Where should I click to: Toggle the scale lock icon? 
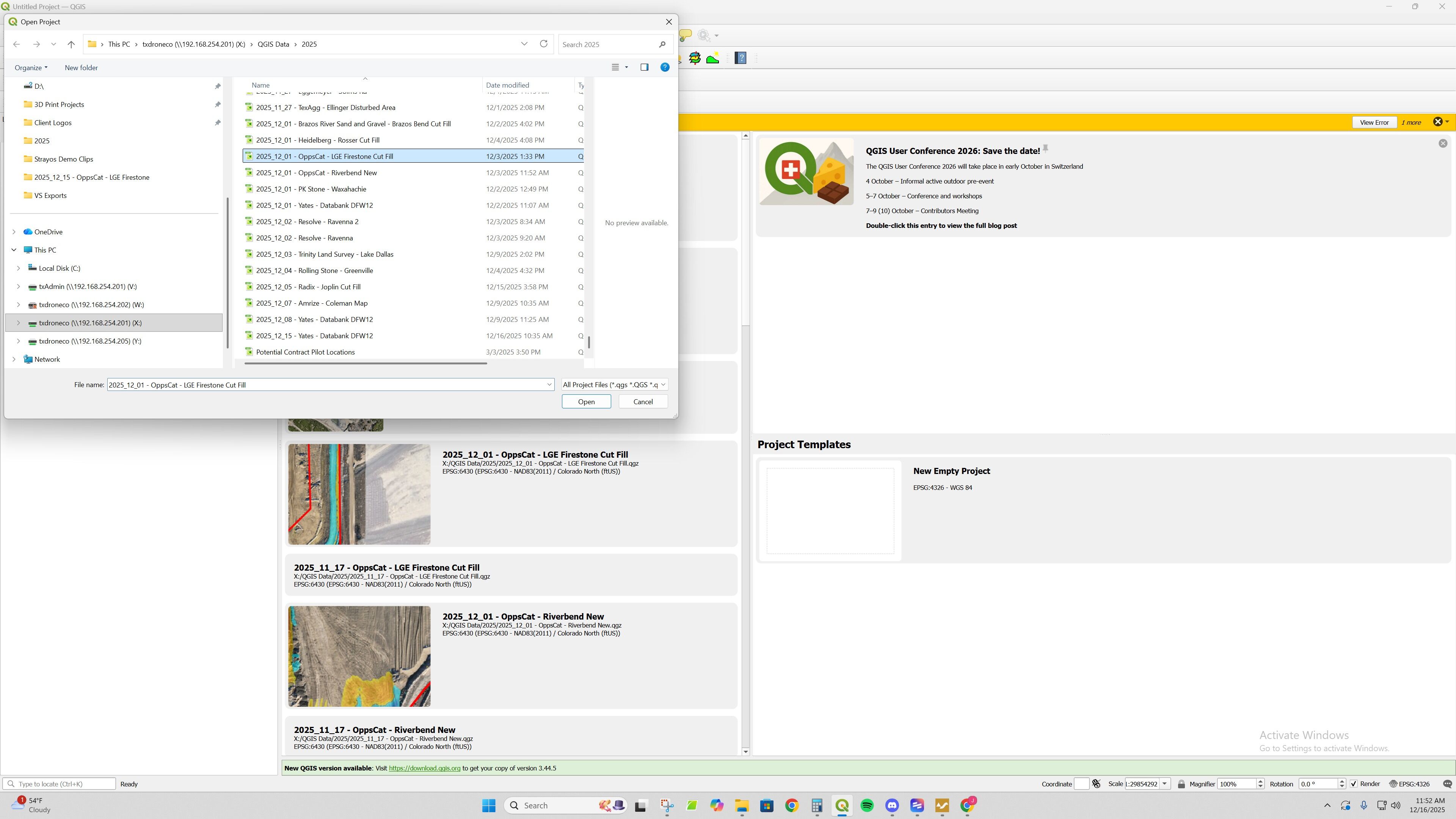pyautogui.click(x=1181, y=784)
